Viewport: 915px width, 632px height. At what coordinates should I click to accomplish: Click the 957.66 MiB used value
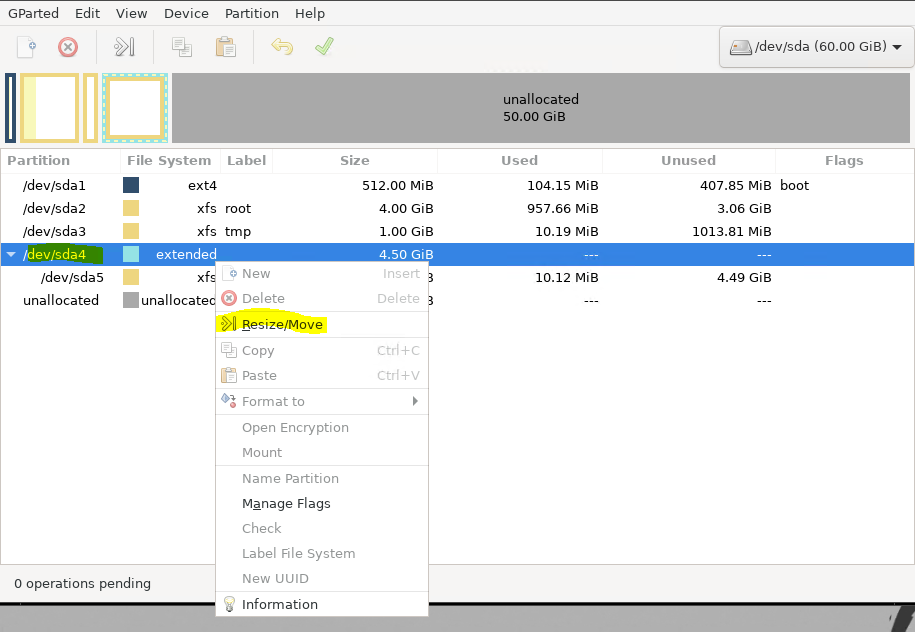click(x=563, y=208)
